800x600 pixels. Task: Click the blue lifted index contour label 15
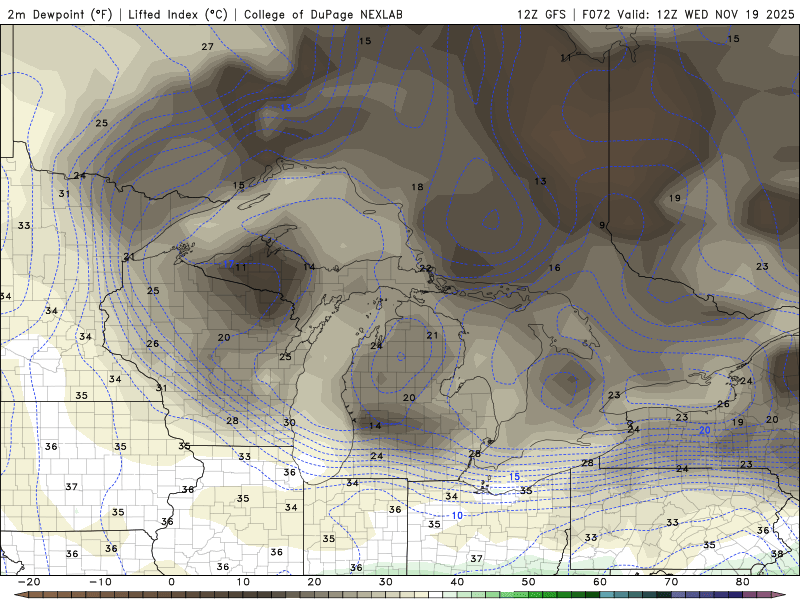point(514,477)
